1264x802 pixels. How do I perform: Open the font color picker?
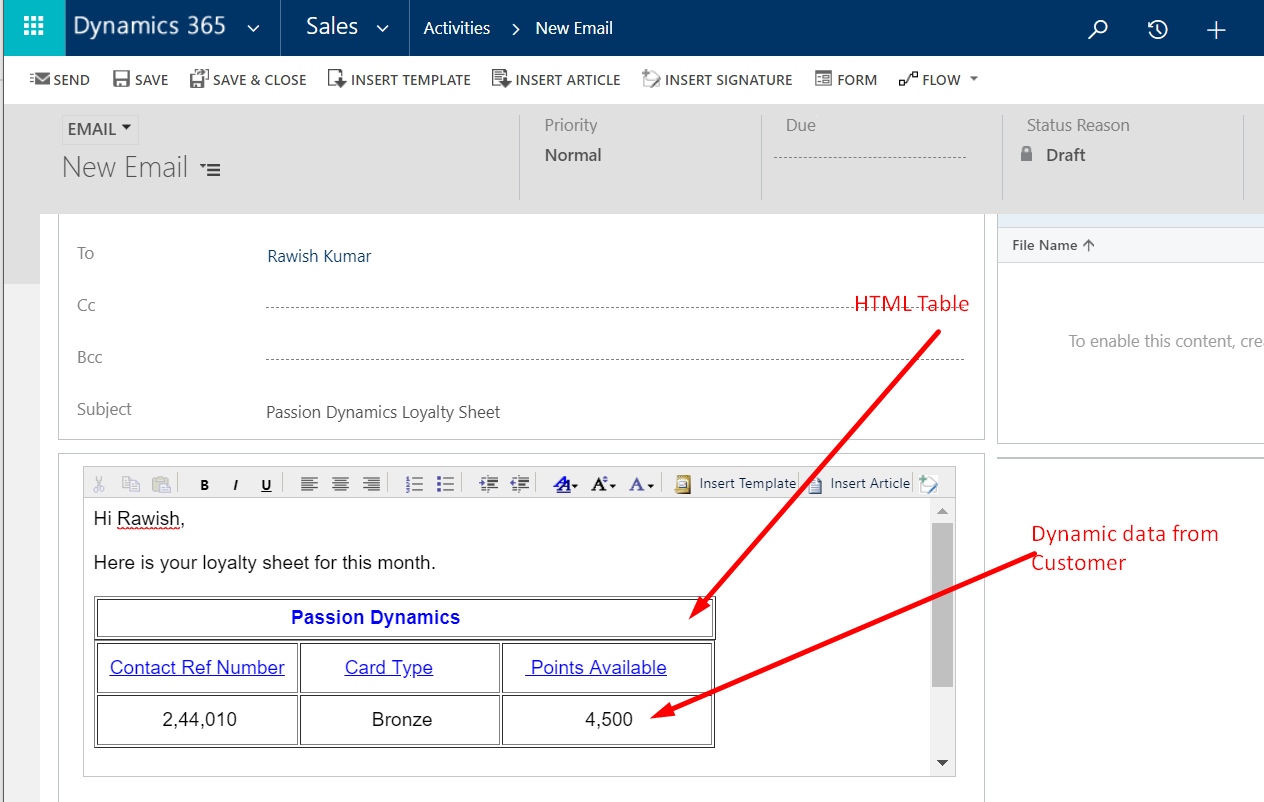click(641, 484)
